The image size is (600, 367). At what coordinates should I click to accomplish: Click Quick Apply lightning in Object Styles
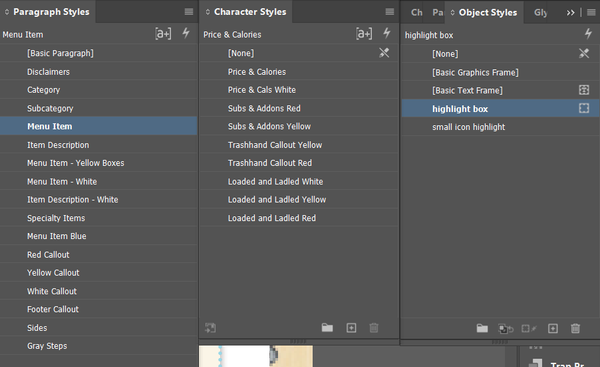click(x=588, y=34)
